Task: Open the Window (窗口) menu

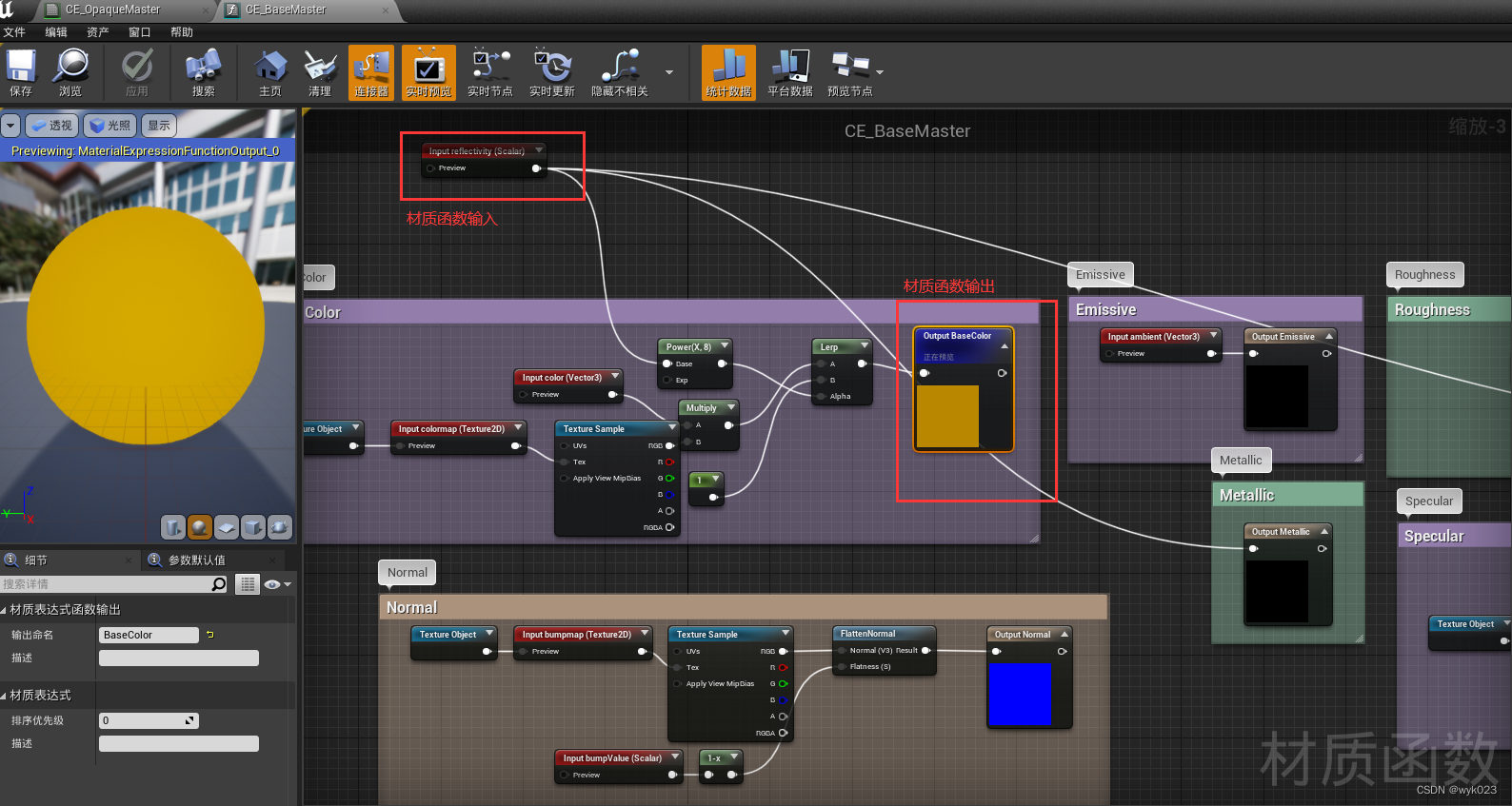Action: 140,31
